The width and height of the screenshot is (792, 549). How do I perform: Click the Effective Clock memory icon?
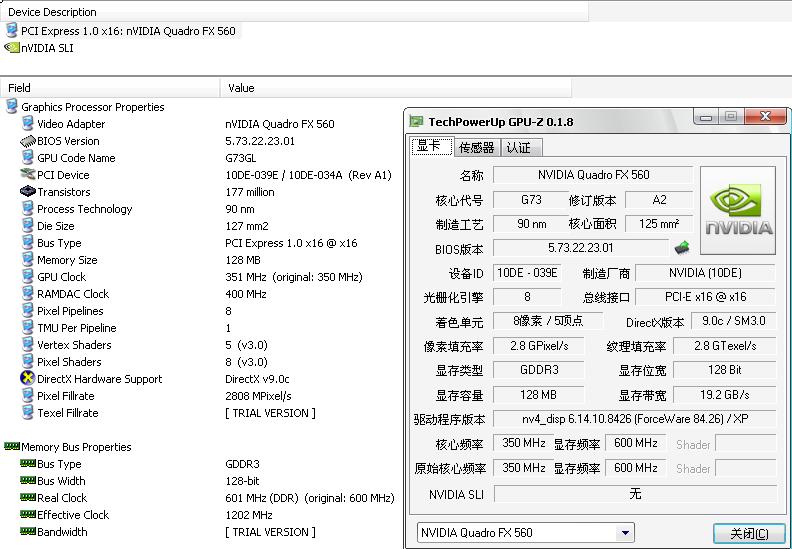(28, 514)
